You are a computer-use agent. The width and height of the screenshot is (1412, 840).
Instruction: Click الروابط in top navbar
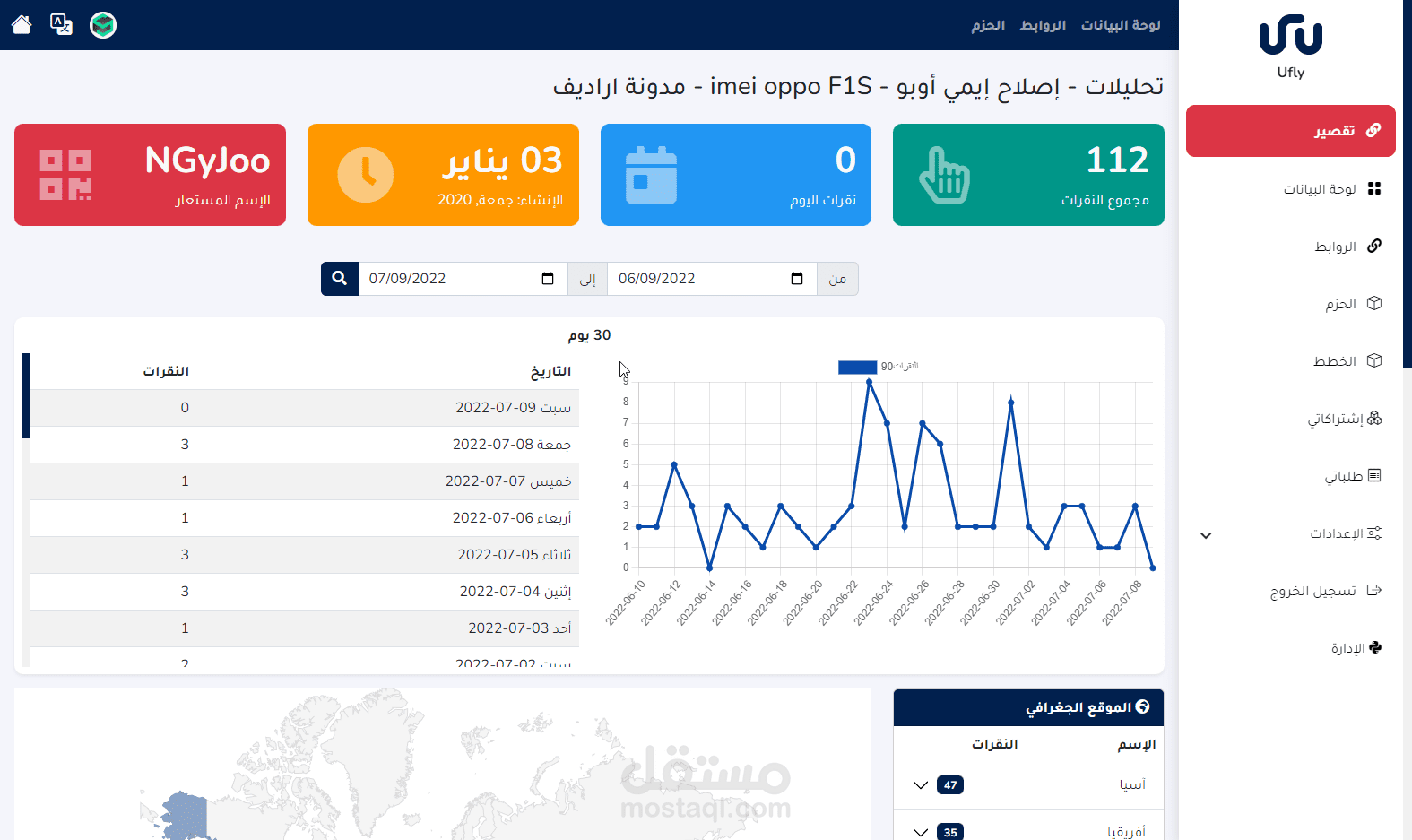pos(1043,25)
